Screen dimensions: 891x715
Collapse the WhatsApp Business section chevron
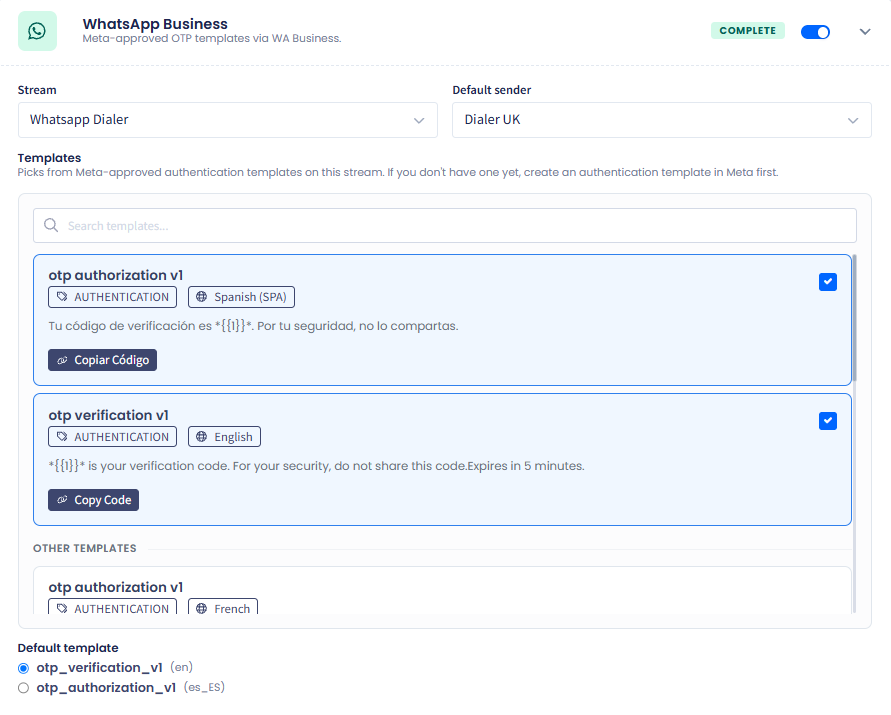pos(865,32)
